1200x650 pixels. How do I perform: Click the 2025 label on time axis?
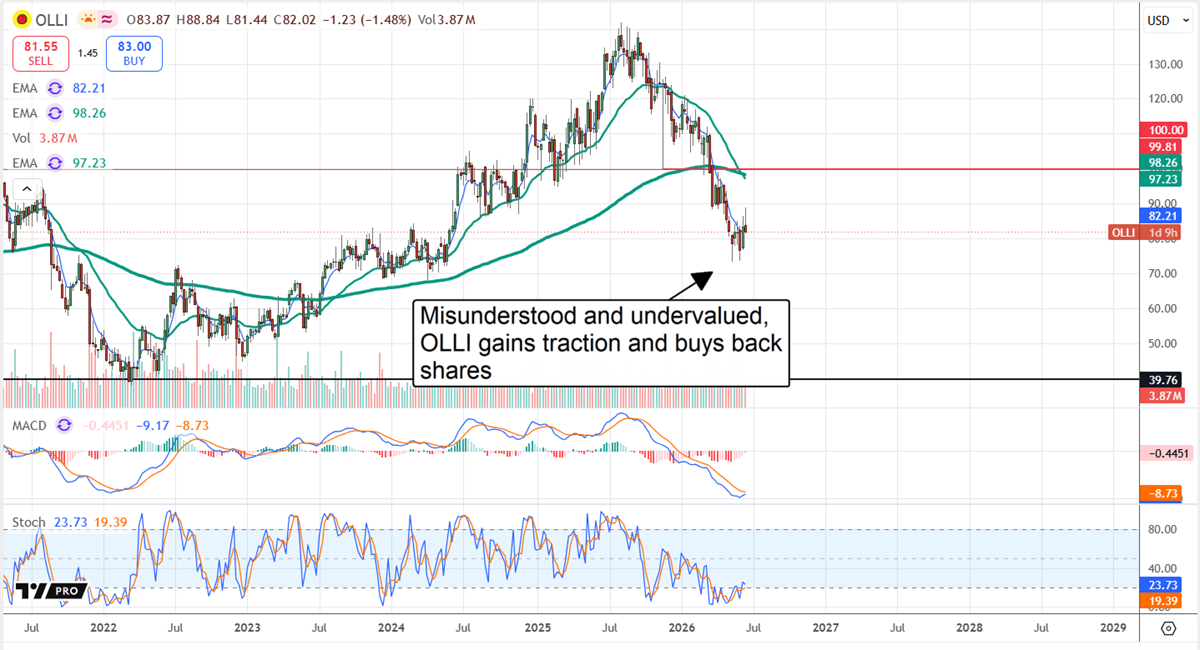pos(537,627)
